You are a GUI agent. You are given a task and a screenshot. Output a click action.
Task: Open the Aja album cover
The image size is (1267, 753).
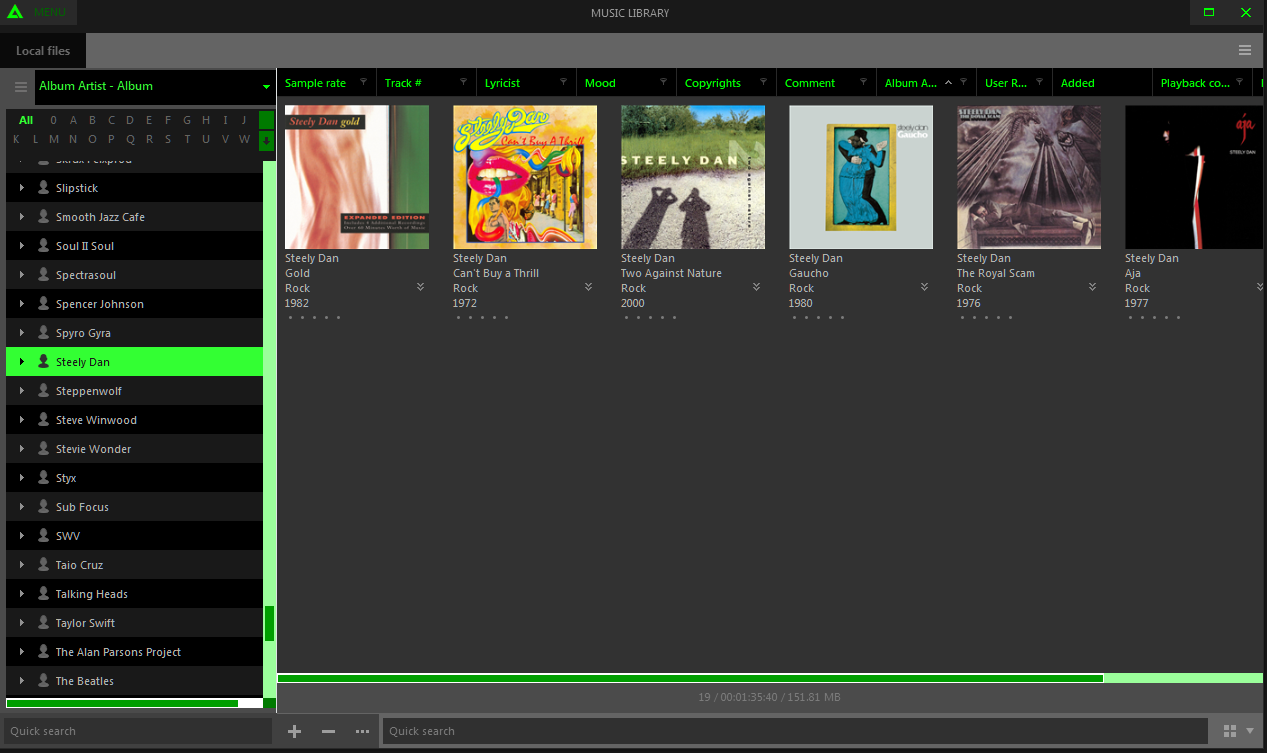pyautogui.click(x=1196, y=177)
